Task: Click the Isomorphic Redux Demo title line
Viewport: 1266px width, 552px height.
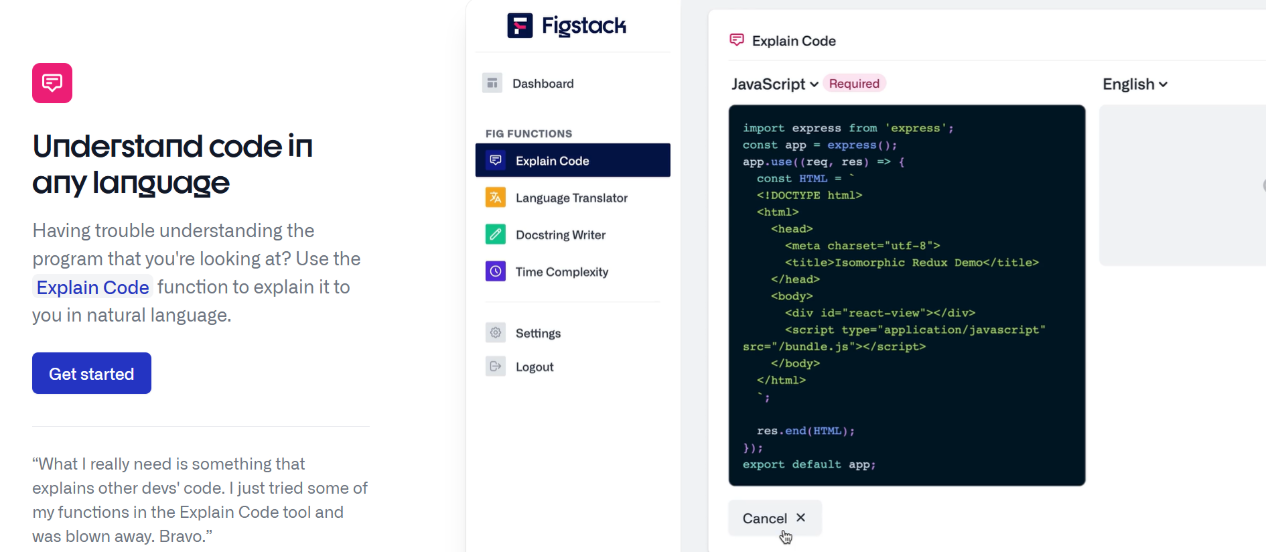Action: pyautogui.click(x=912, y=262)
